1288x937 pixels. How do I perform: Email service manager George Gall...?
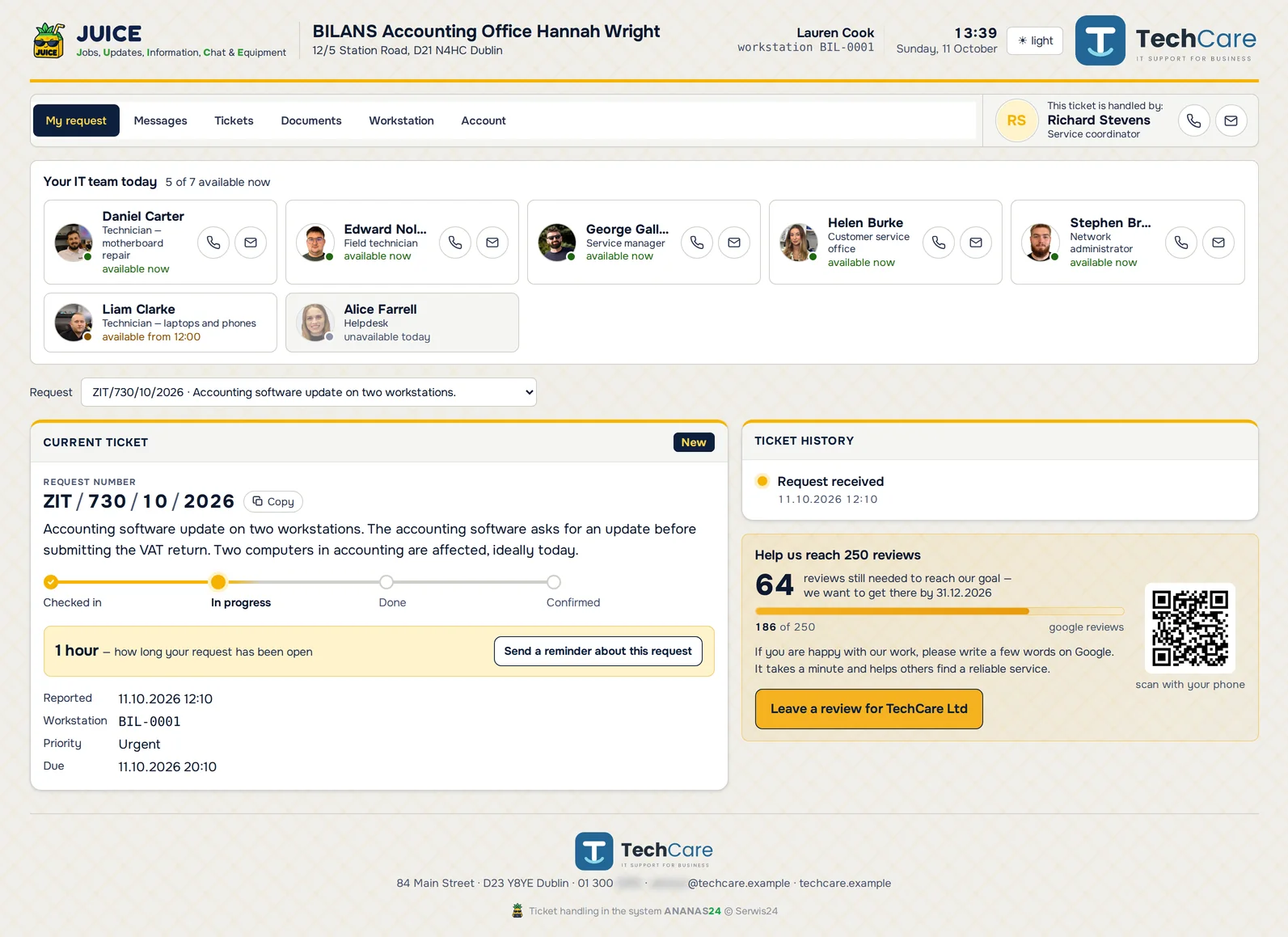point(734,243)
